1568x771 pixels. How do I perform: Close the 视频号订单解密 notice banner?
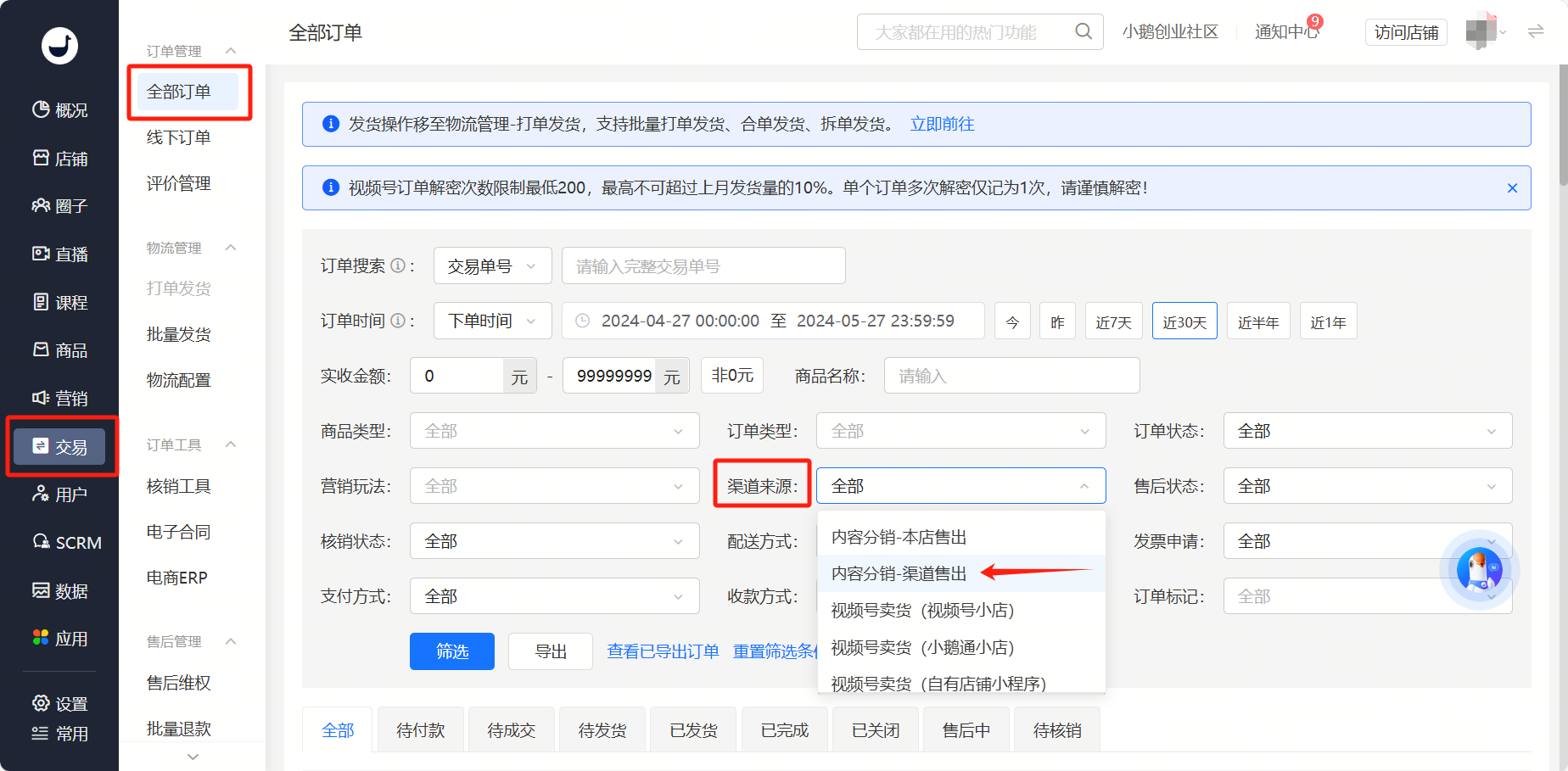tap(1512, 188)
